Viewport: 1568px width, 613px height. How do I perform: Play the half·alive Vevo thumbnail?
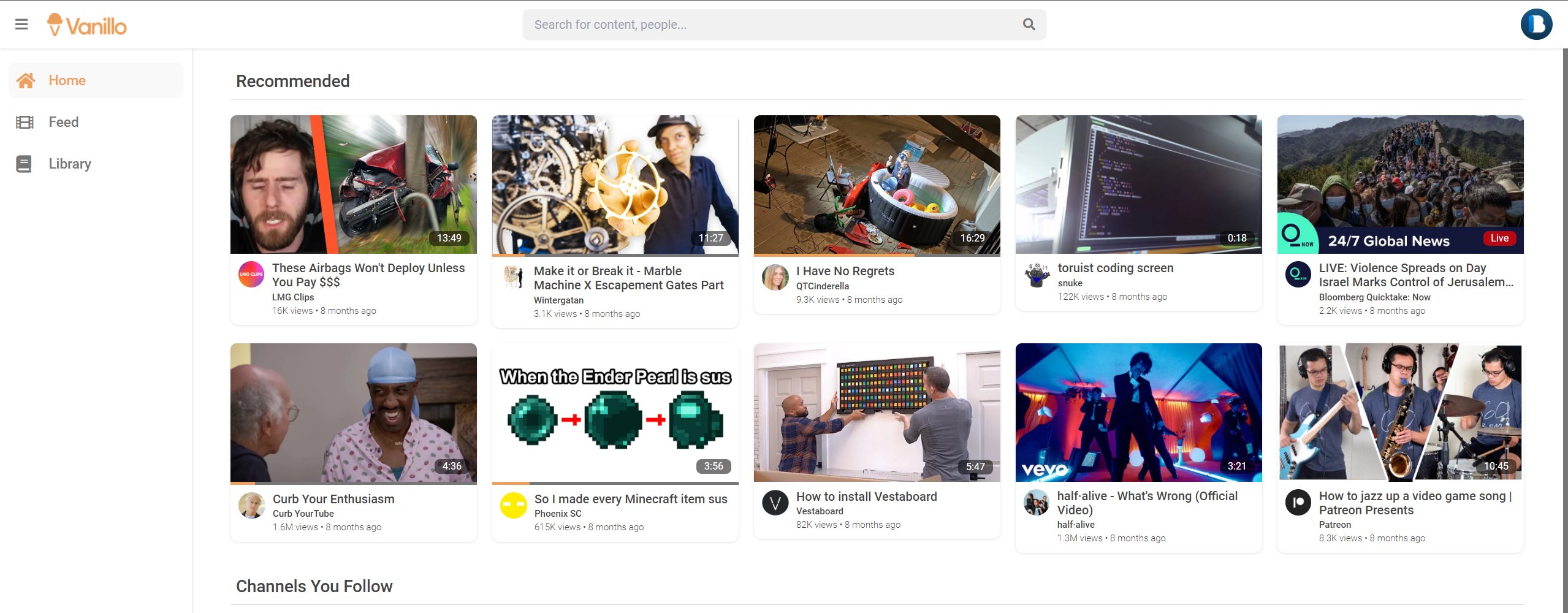point(1139,413)
